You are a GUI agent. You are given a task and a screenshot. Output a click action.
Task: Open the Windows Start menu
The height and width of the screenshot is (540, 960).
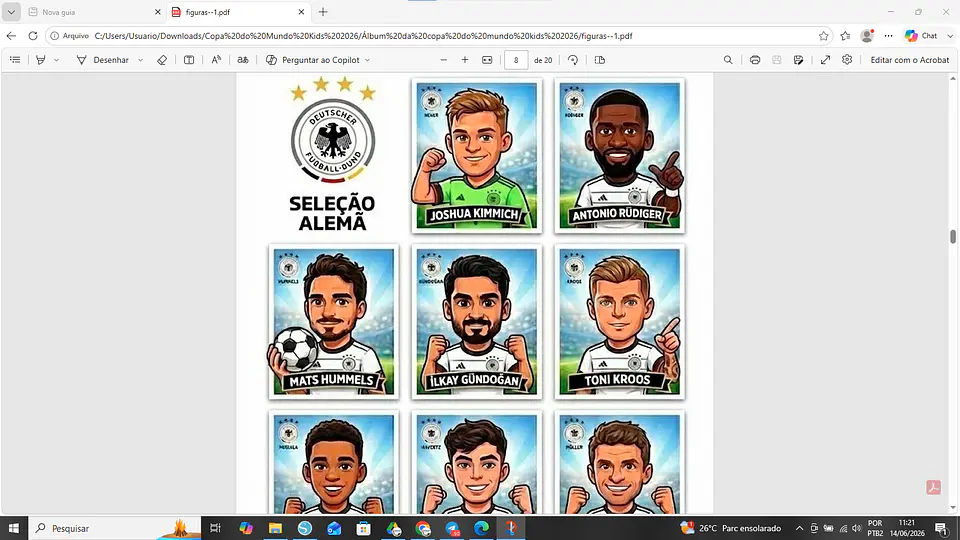(13, 528)
